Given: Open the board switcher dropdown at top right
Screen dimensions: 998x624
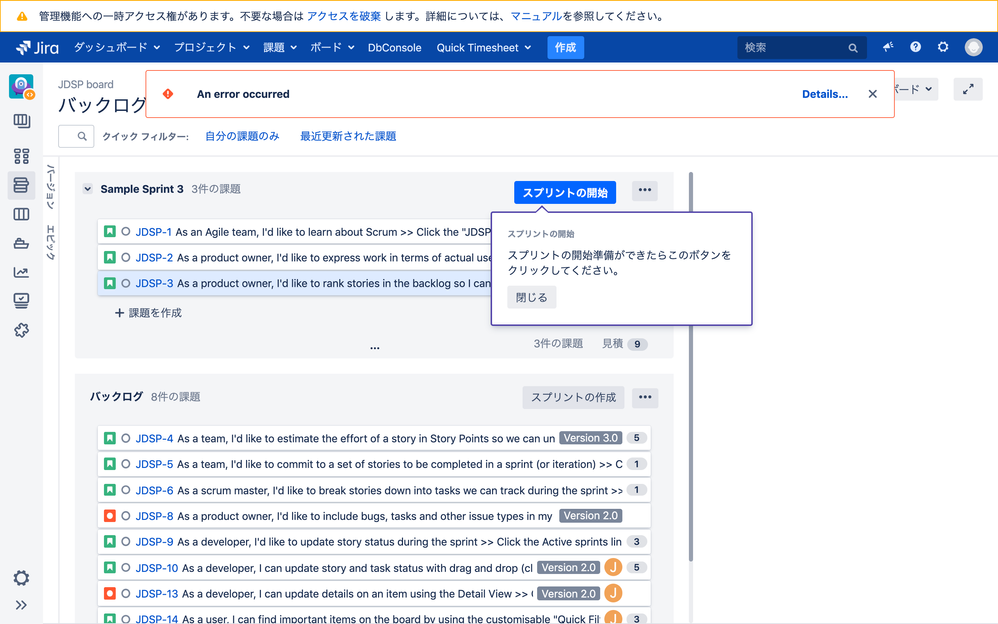Looking at the screenshot, I should pos(915,89).
